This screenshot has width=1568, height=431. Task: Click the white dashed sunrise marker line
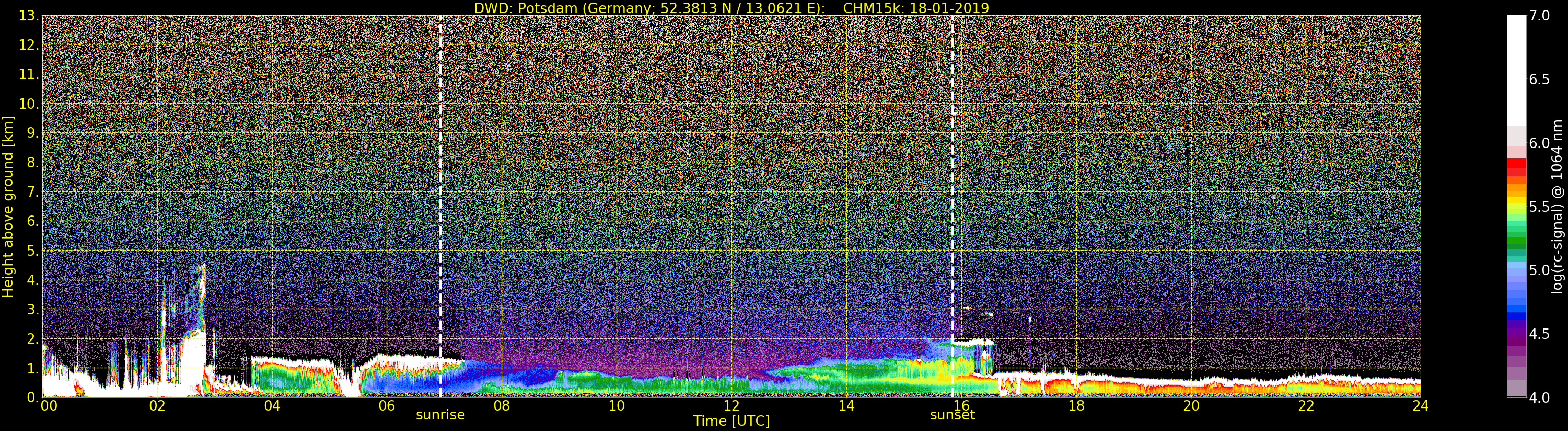440,206
